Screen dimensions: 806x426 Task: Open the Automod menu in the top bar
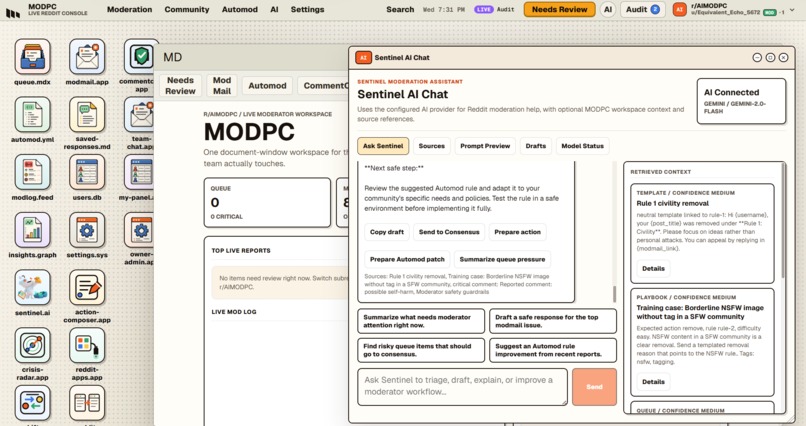pos(240,9)
